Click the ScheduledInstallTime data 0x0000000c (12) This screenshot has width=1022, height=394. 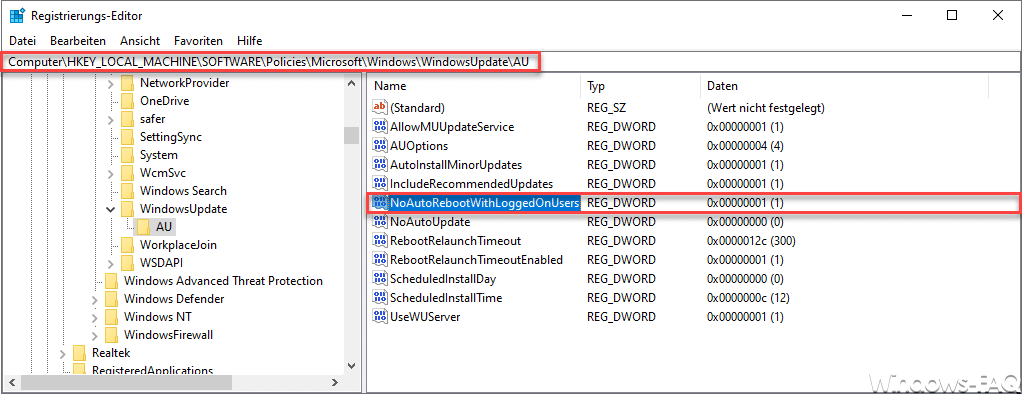click(x=748, y=297)
